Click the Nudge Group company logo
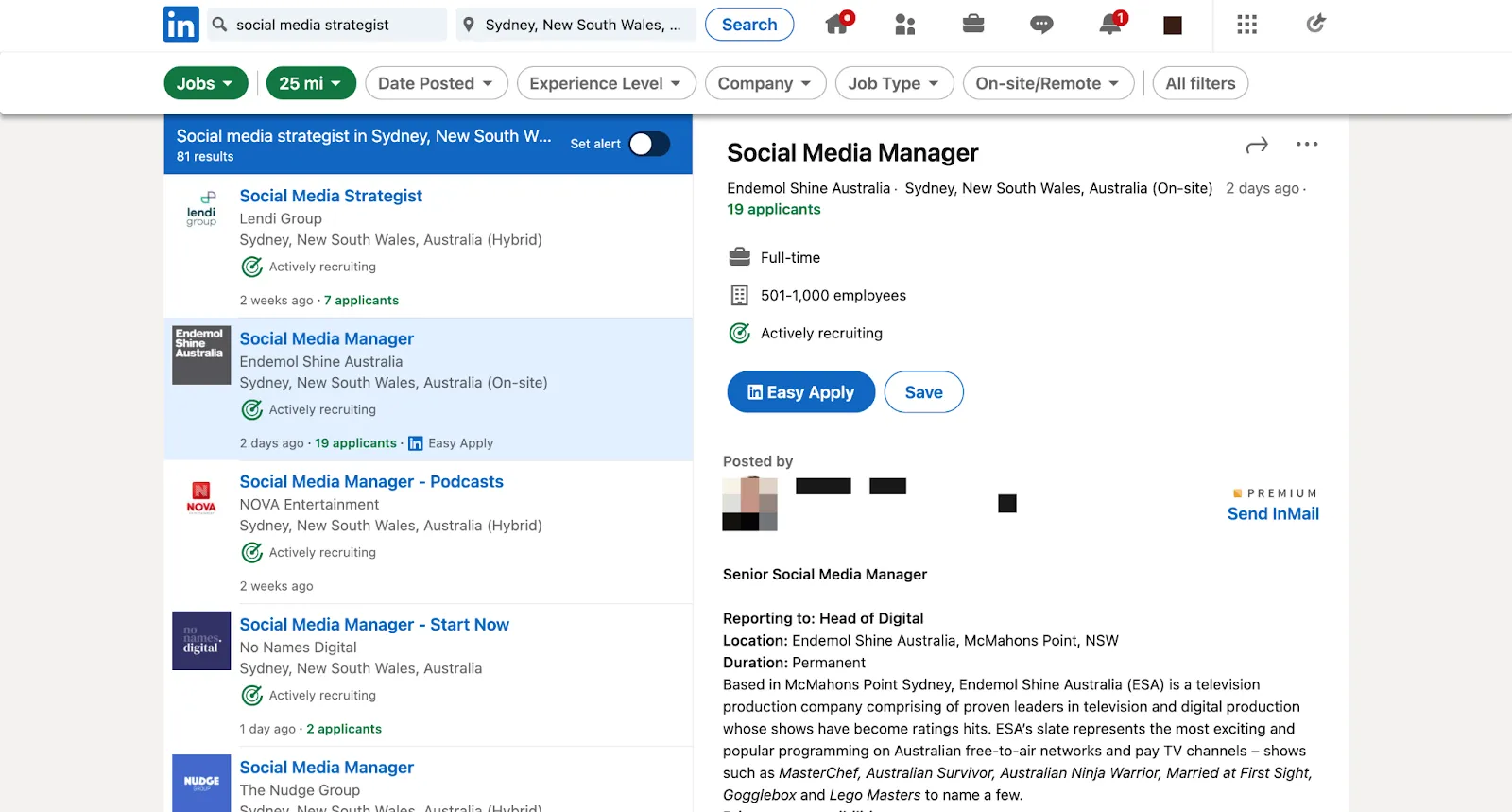The image size is (1512, 812). [x=201, y=783]
